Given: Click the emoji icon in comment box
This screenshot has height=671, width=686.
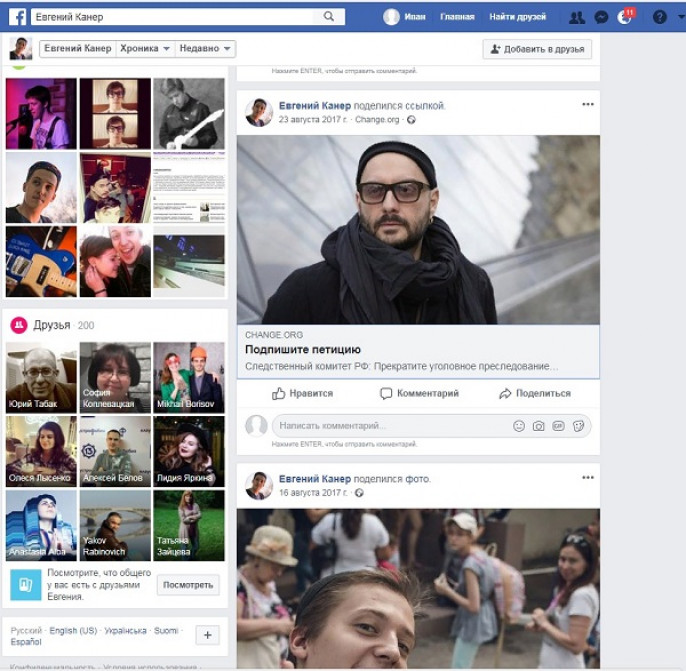Looking at the screenshot, I should click(518, 426).
